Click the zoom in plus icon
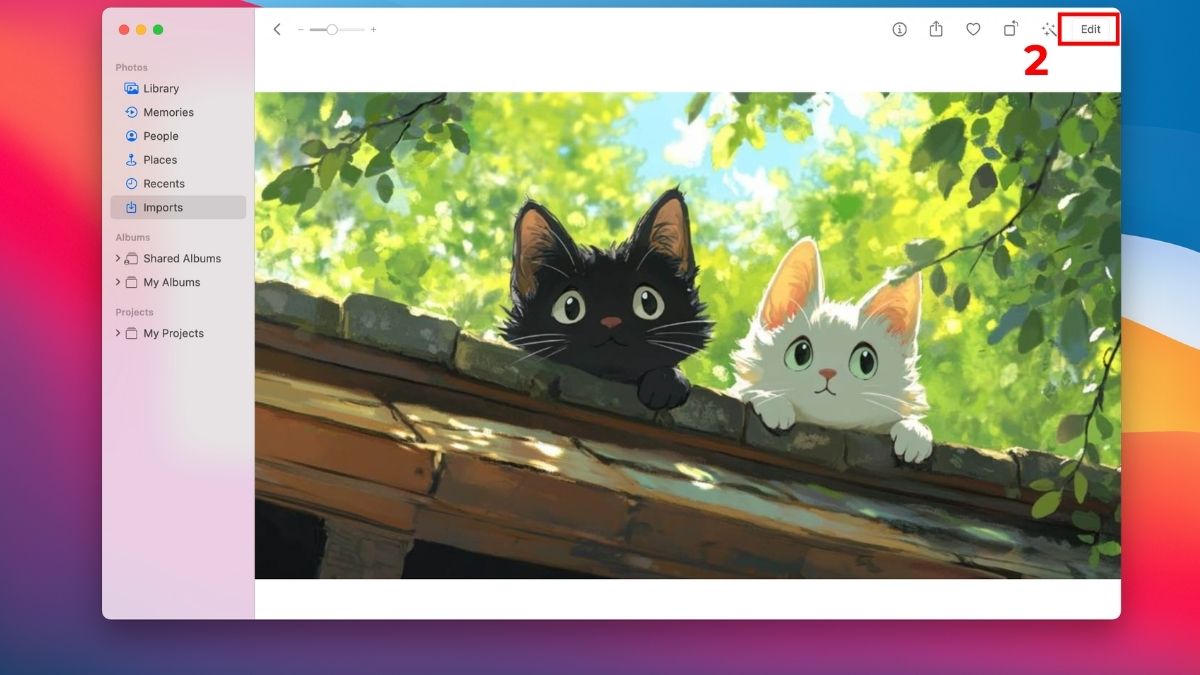The width and height of the screenshot is (1200, 675). click(x=373, y=30)
